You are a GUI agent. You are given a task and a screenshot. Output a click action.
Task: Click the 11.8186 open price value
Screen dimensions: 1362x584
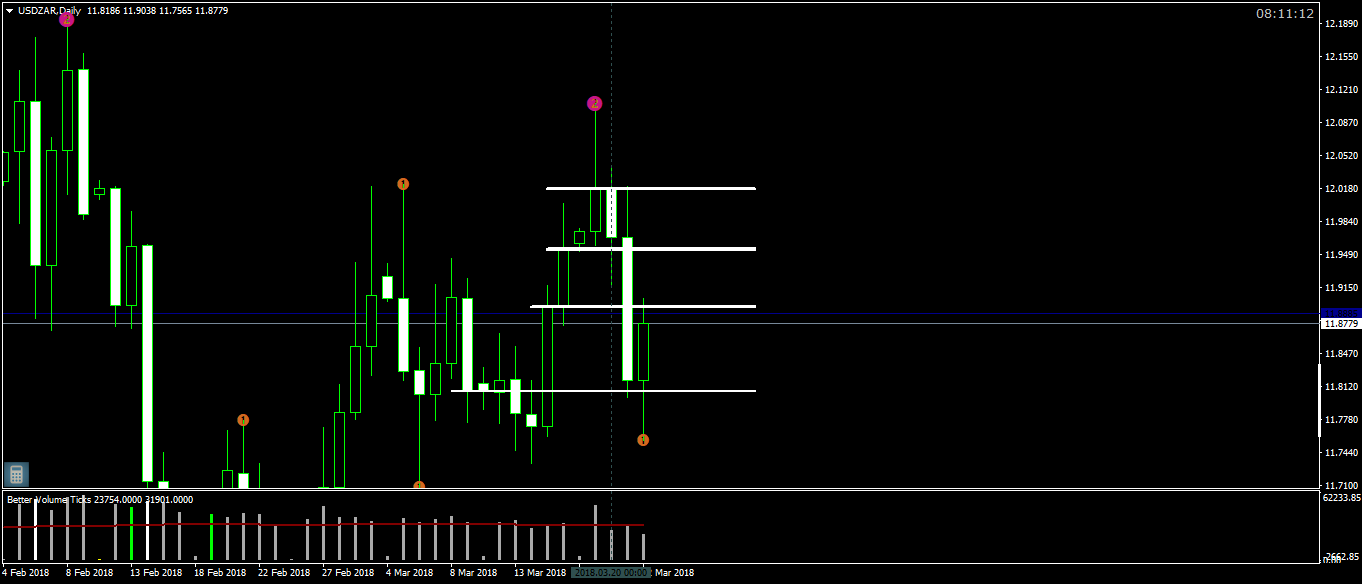coord(103,11)
